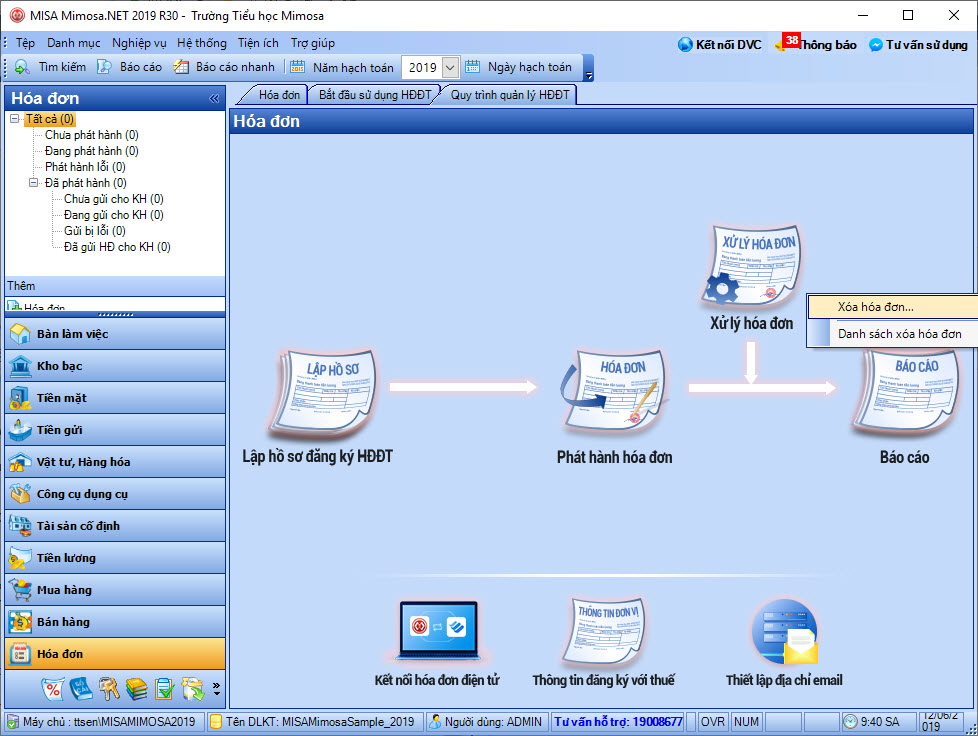The height and width of the screenshot is (736, 978).
Task: Open Thiết lập địa chỉ email icon
Action: click(x=785, y=632)
